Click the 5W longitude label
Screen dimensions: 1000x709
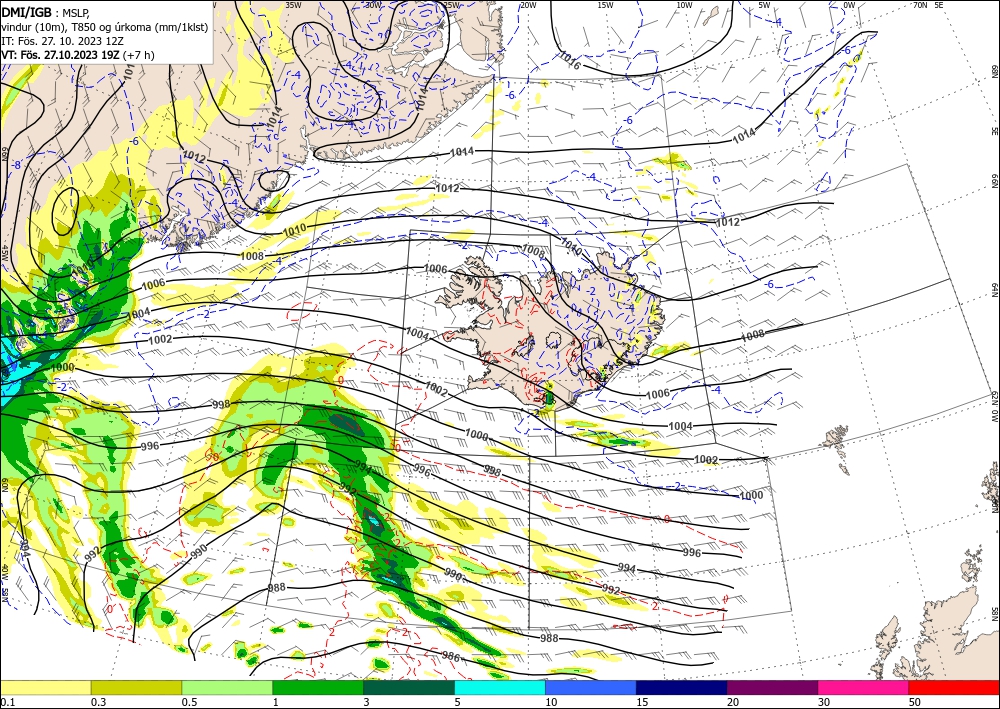point(764,5)
